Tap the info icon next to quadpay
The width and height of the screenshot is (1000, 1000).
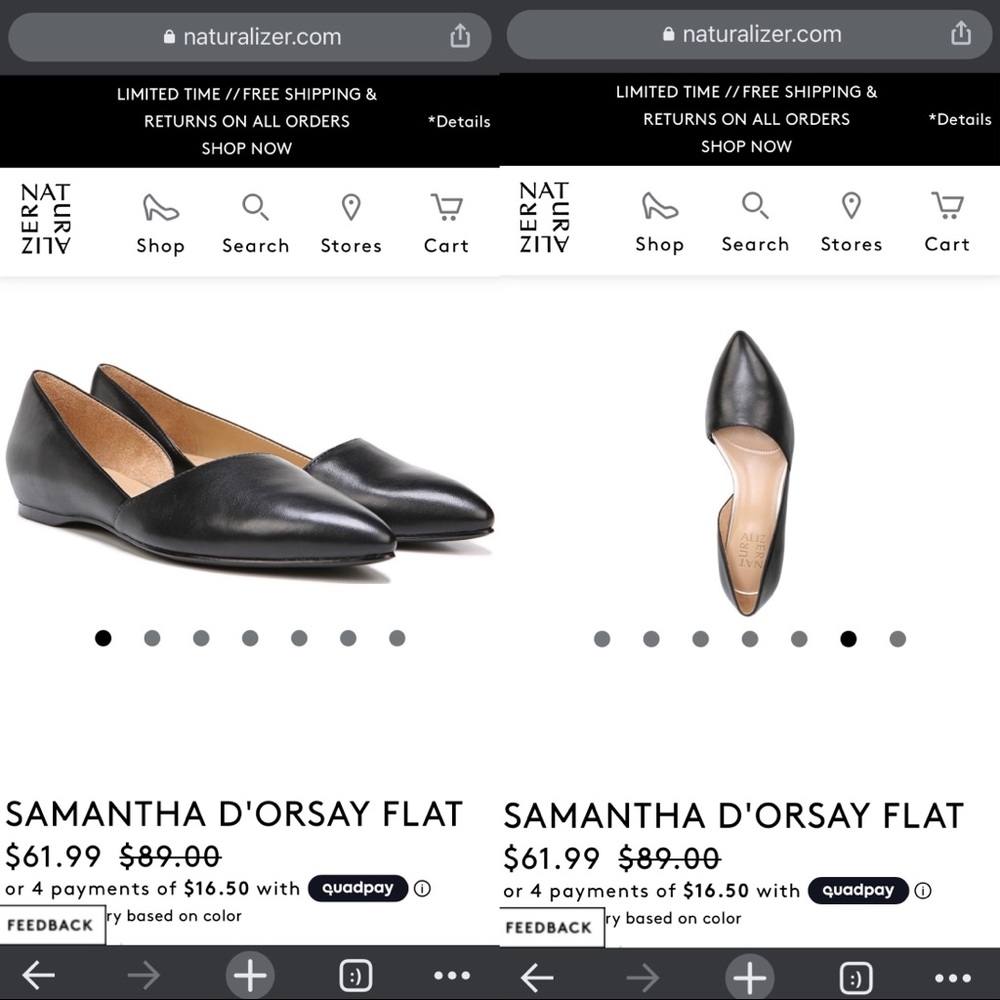[424, 889]
